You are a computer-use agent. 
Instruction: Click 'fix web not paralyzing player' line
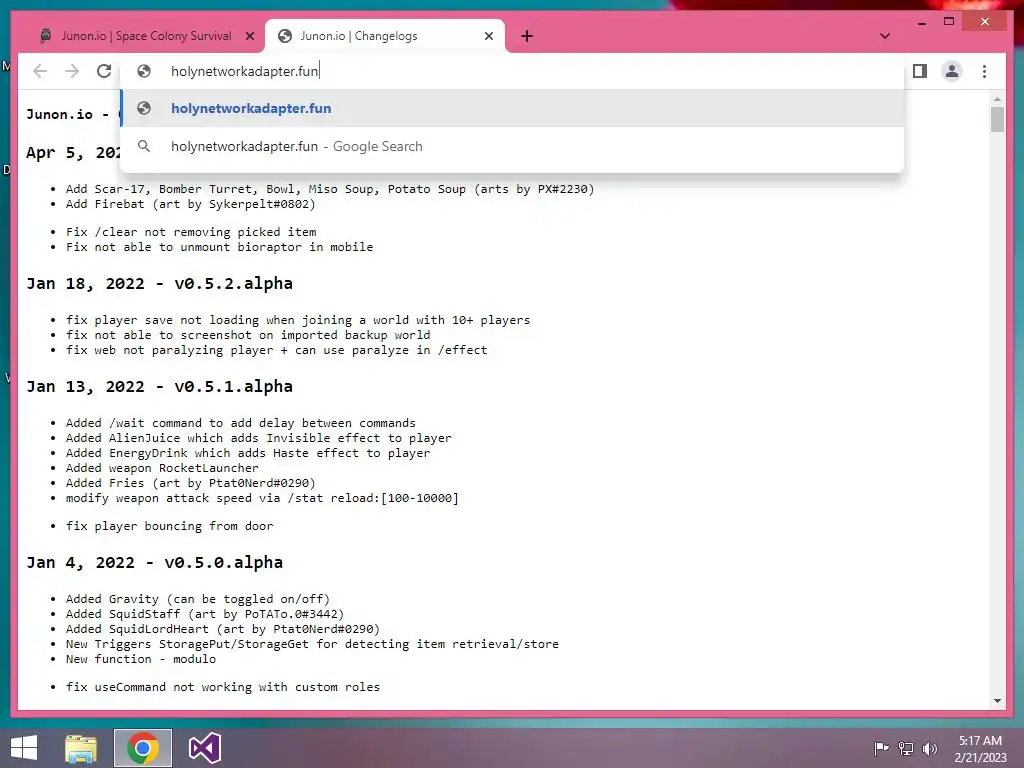point(276,350)
